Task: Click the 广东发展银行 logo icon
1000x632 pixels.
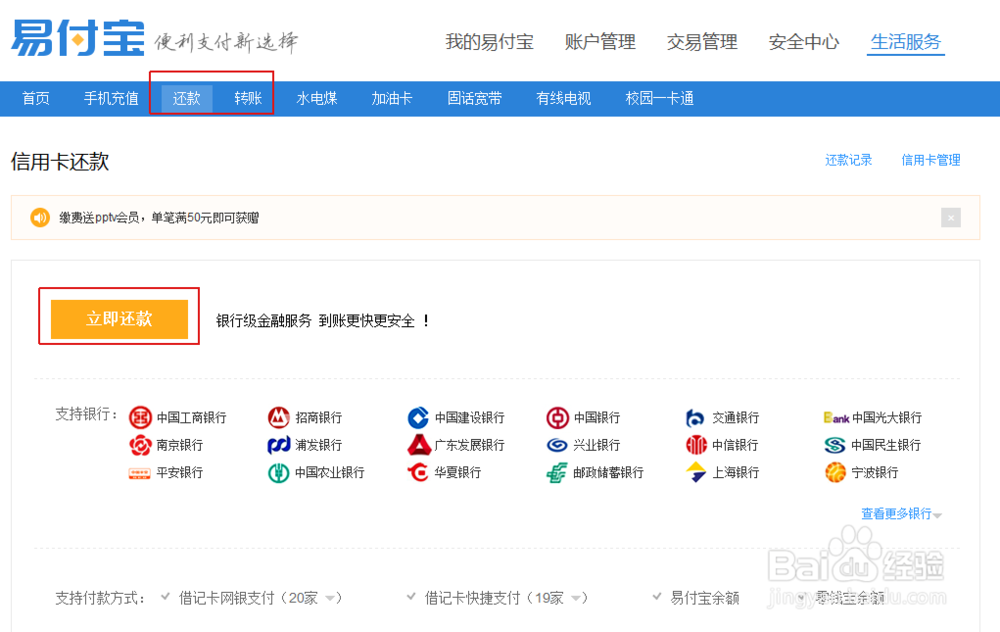Action: click(418, 445)
